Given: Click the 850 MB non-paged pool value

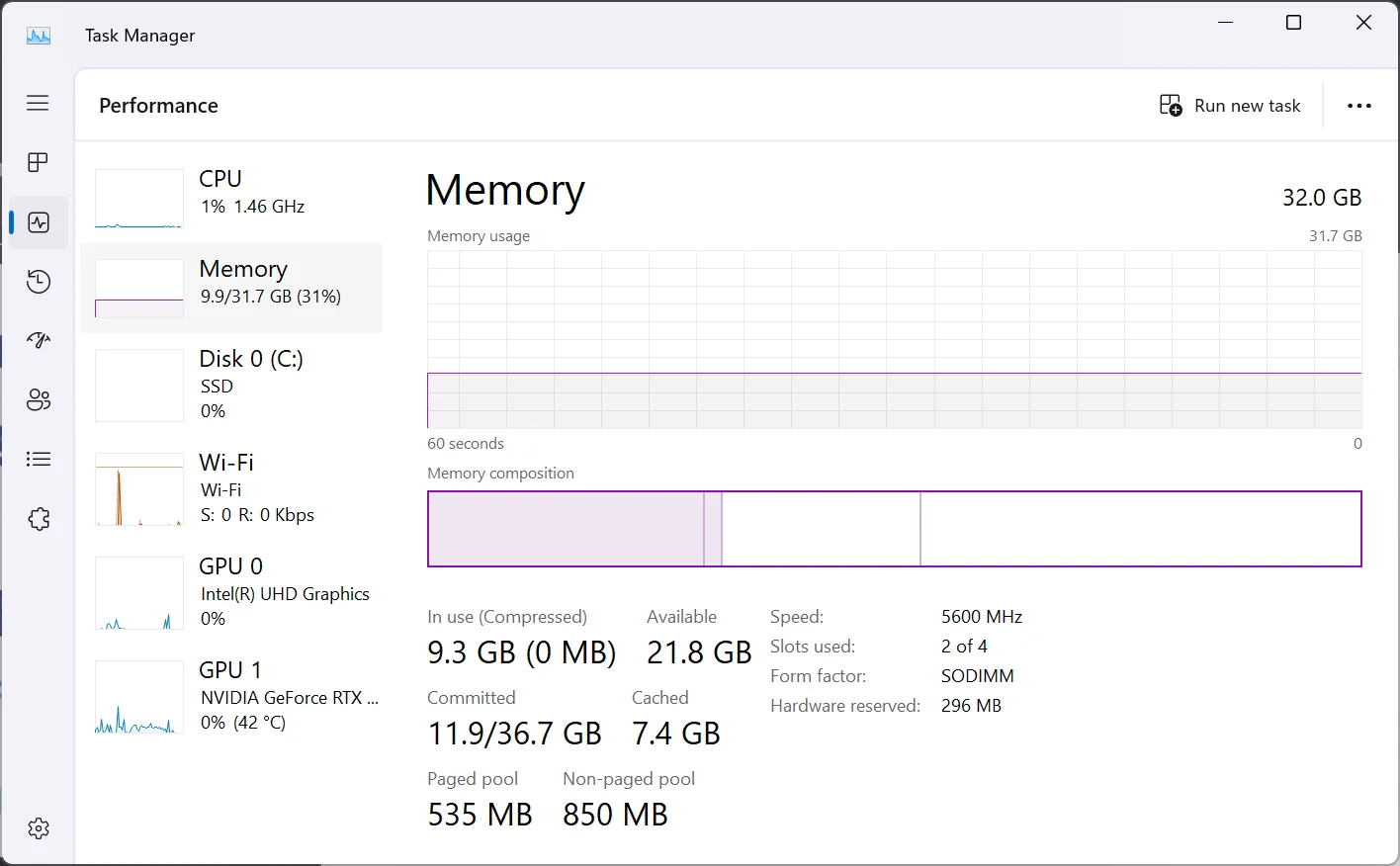Looking at the screenshot, I should (615, 815).
